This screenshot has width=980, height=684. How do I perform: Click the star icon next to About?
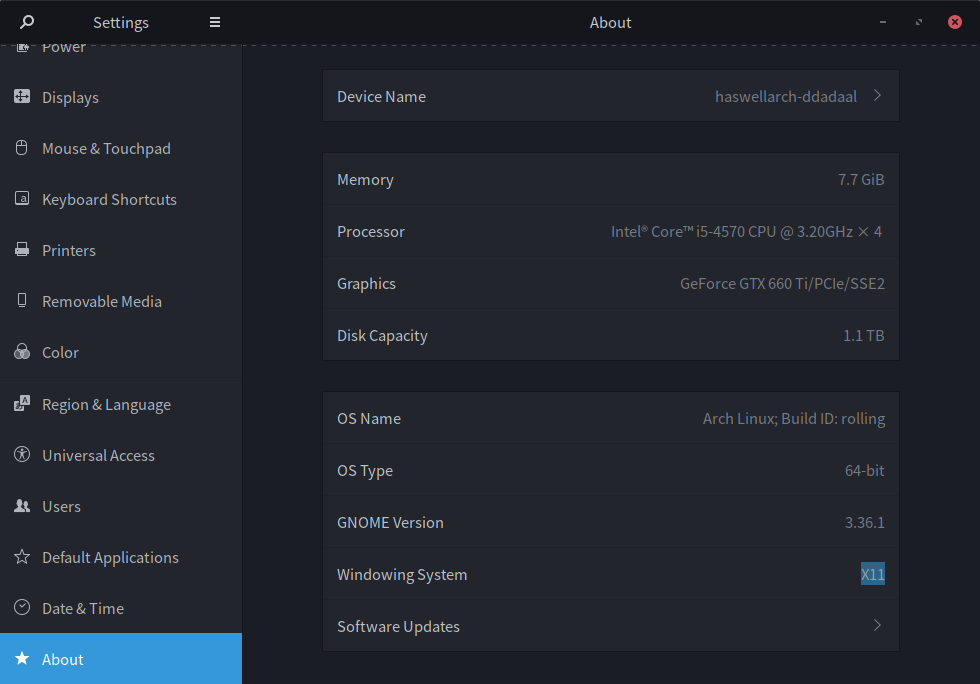[x=20, y=659]
